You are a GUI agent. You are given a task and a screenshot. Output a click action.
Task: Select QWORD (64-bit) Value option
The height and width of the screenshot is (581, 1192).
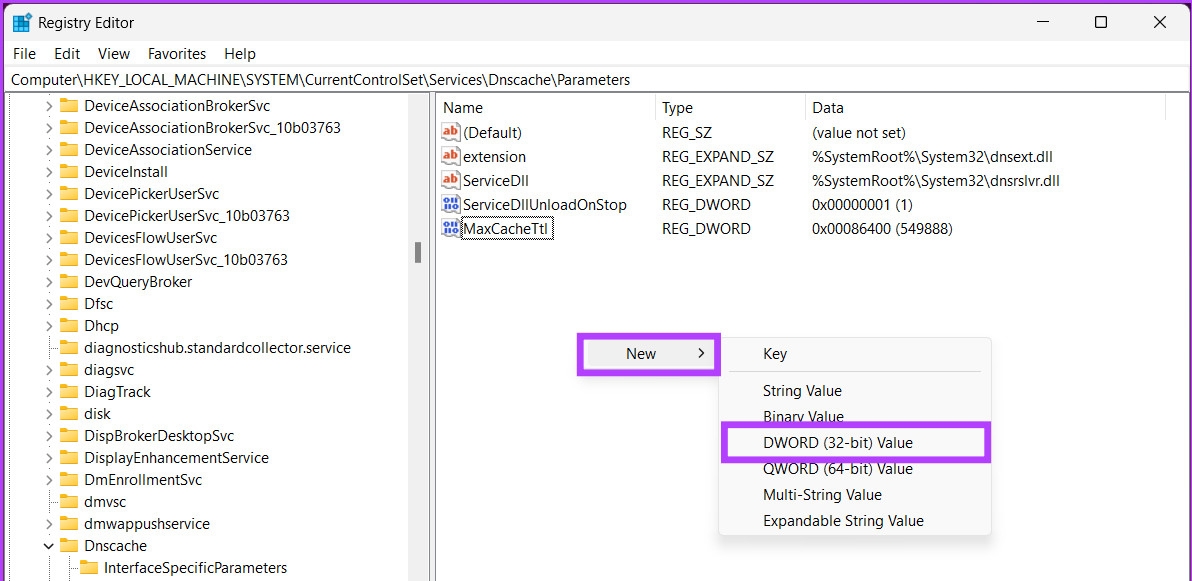837,468
